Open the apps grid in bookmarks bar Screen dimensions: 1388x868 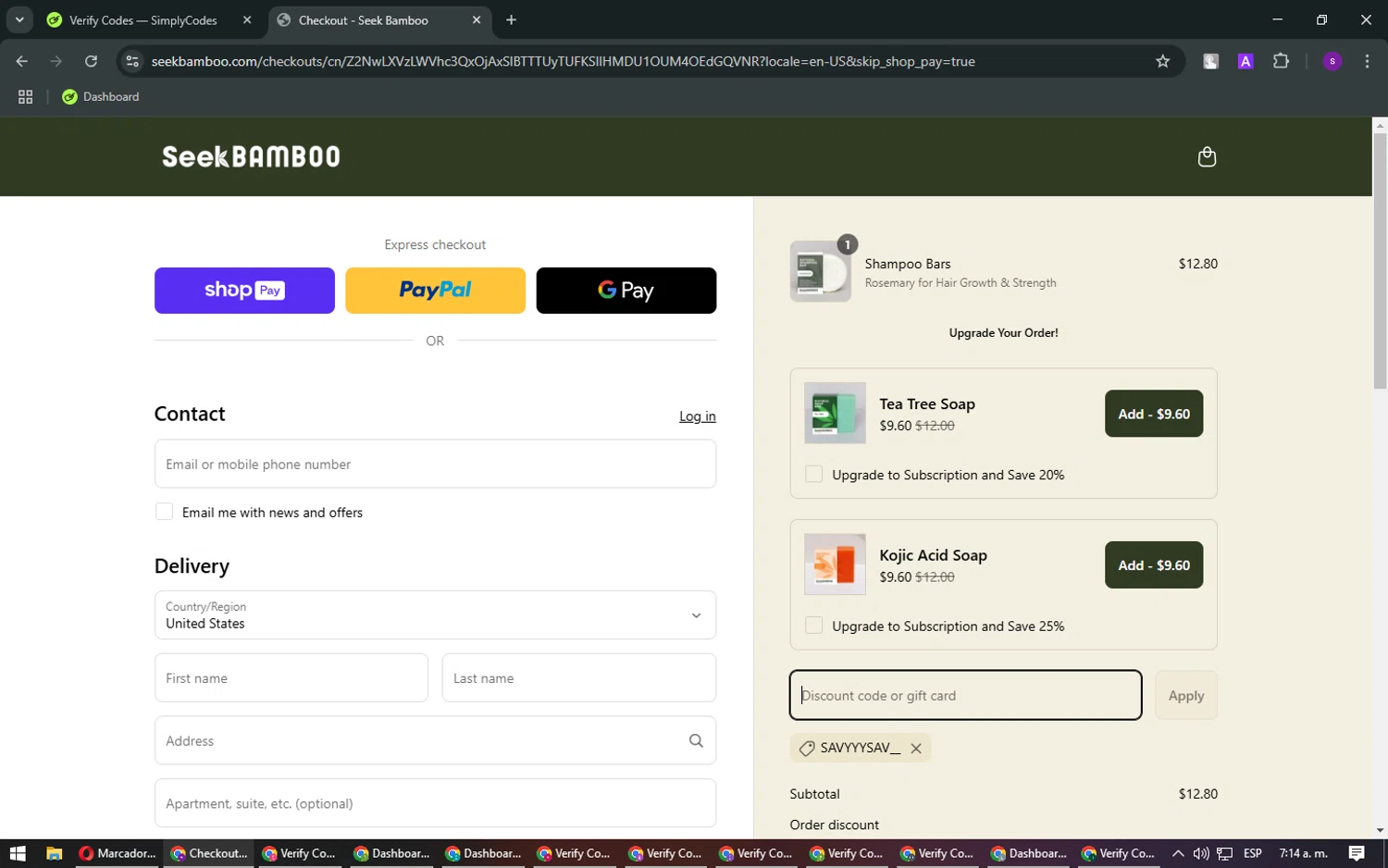[25, 96]
